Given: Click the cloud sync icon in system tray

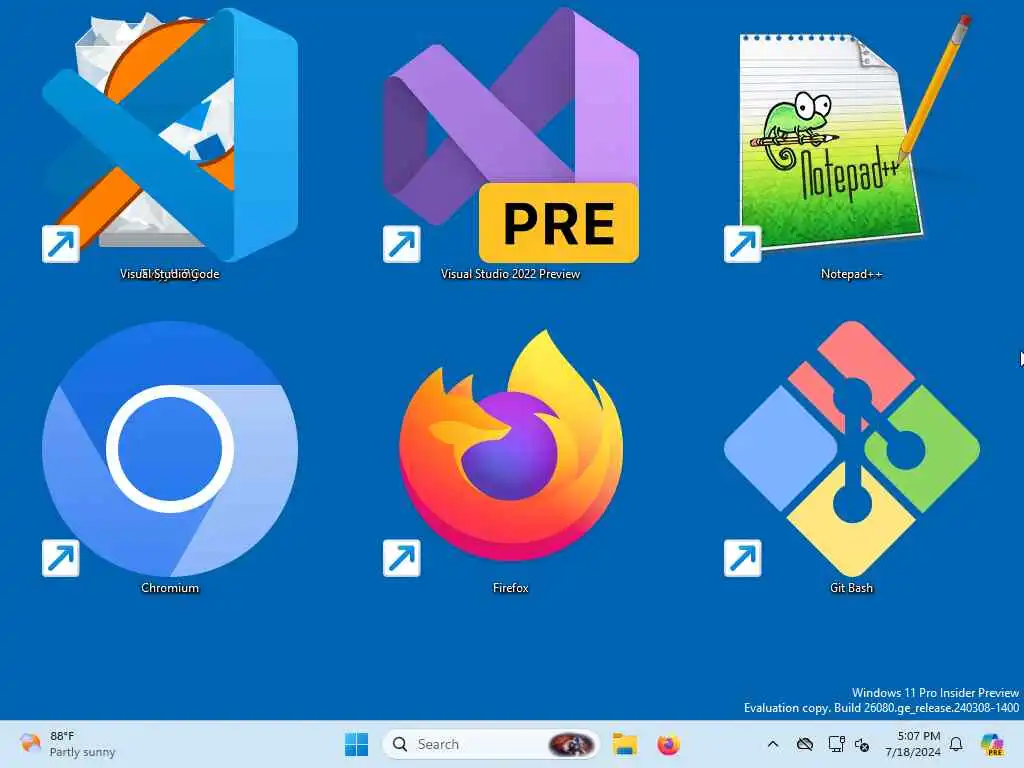Looking at the screenshot, I should tap(805, 744).
